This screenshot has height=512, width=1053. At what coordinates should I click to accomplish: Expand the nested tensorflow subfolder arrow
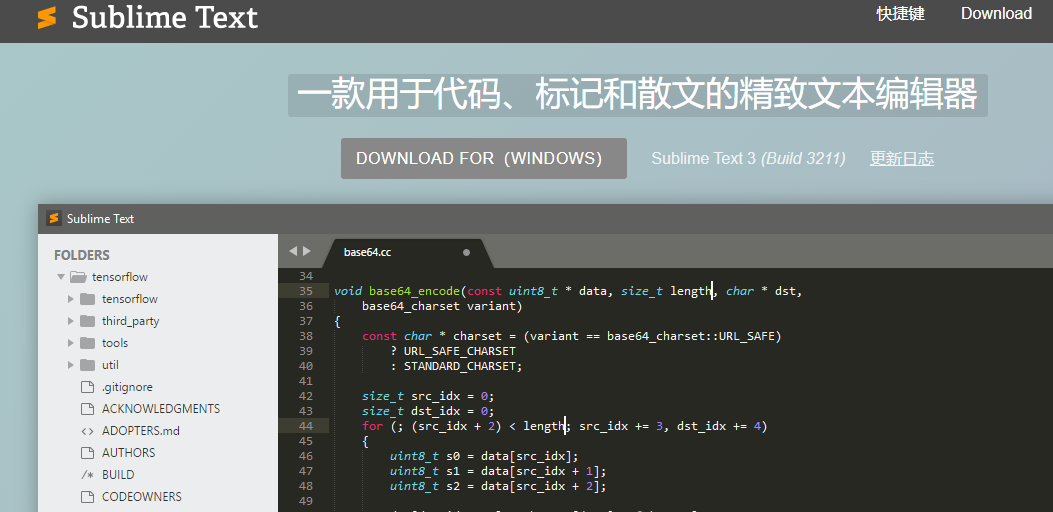(71, 299)
